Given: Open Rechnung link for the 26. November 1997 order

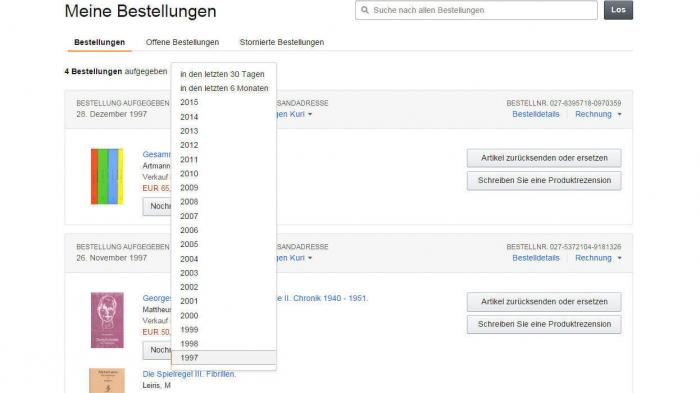Looking at the screenshot, I should point(593,258).
